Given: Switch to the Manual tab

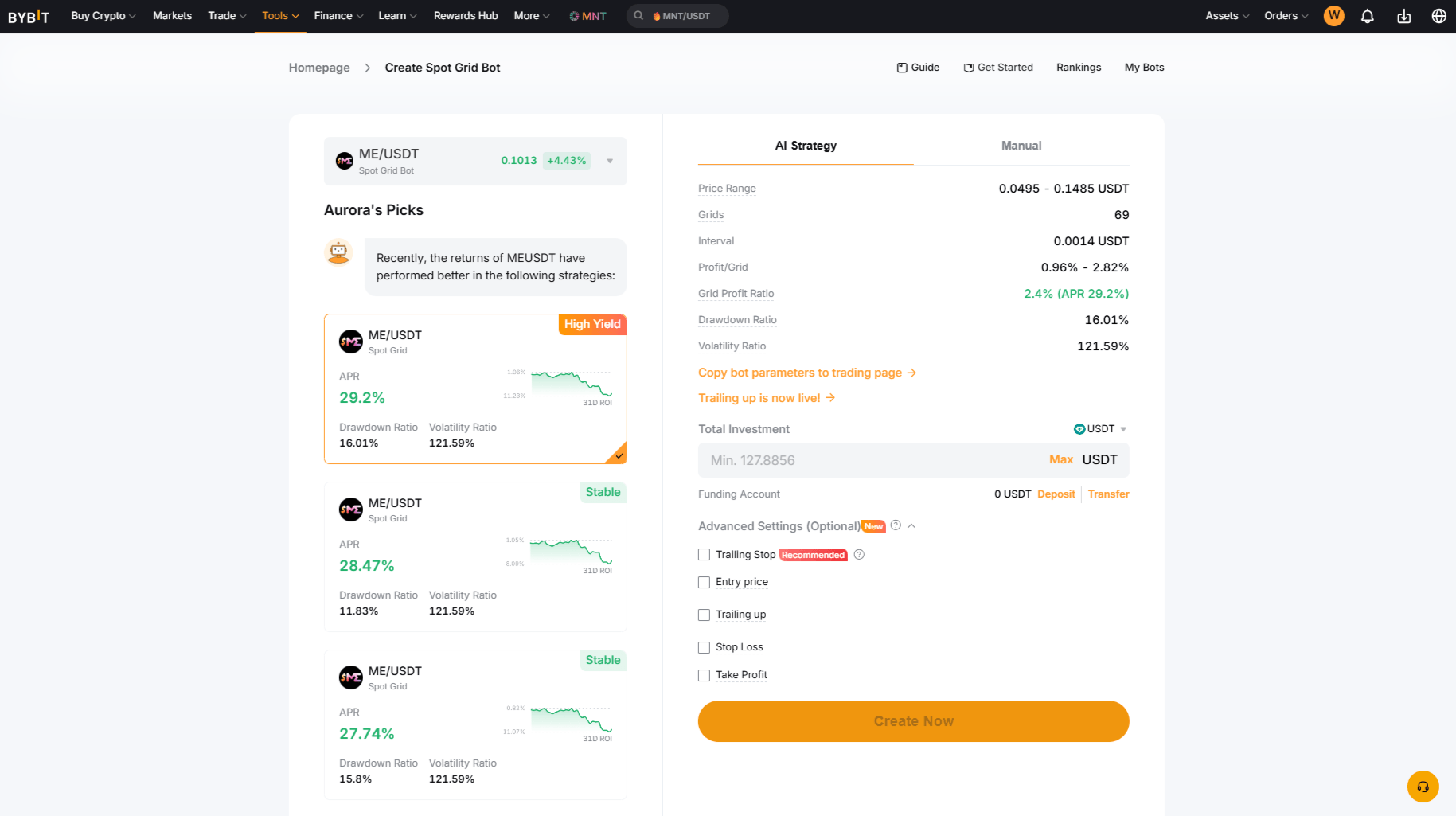Looking at the screenshot, I should 1021,146.
